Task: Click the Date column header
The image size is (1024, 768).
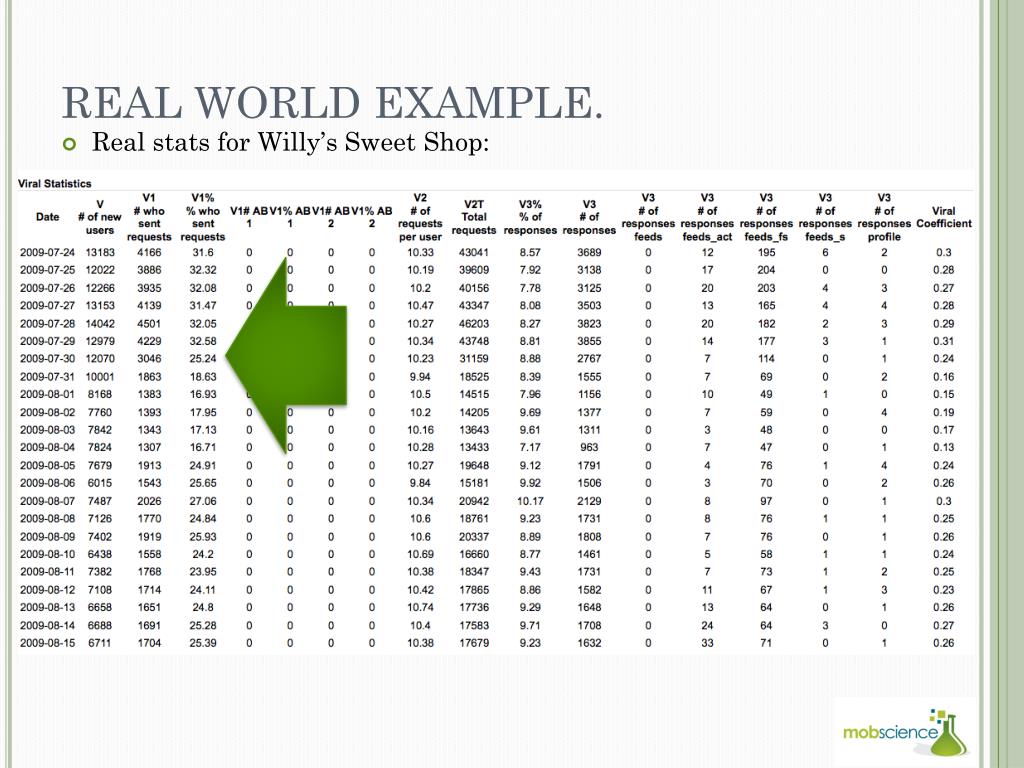Action: (x=47, y=217)
